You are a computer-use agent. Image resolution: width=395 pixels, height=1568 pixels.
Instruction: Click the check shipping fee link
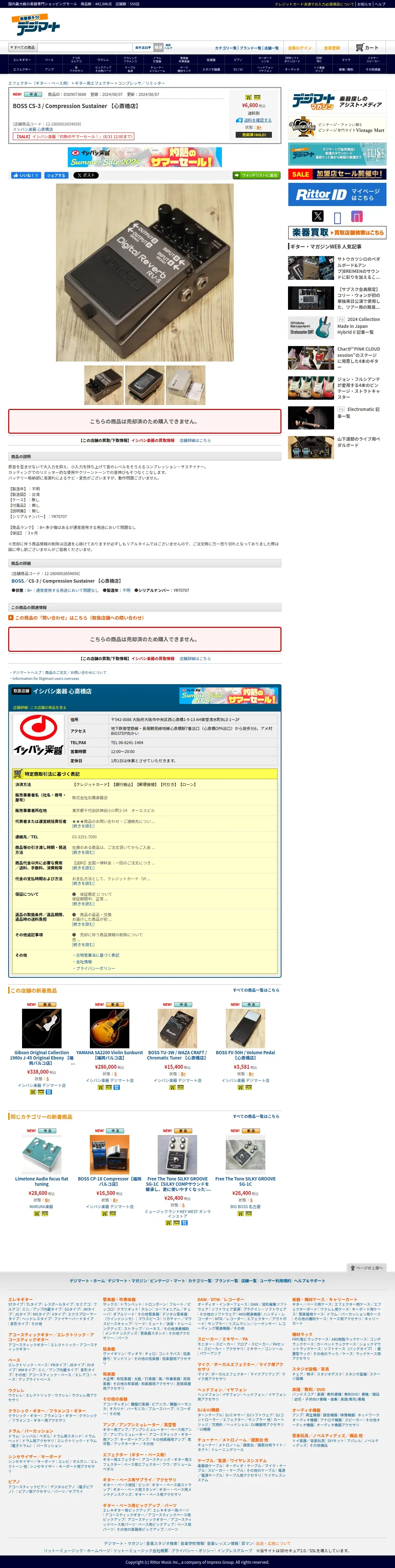(x=258, y=121)
